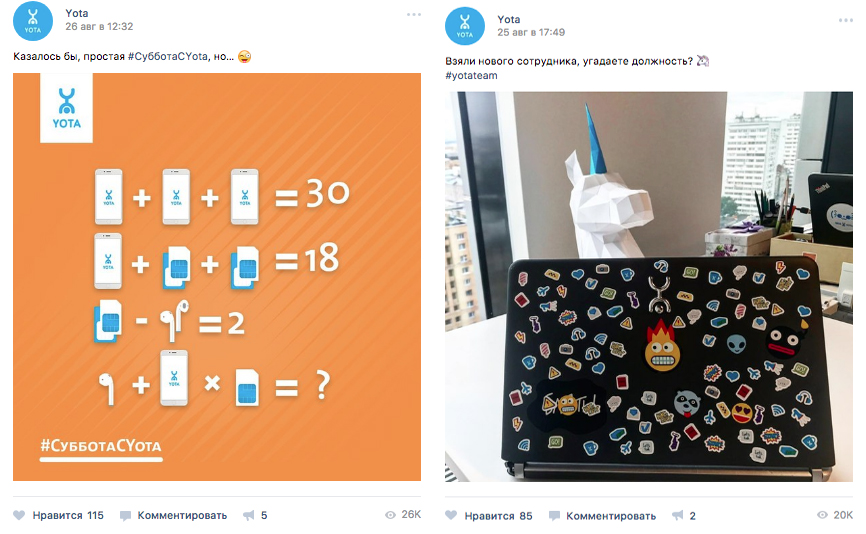Click the 20K views eye icon
866x534 pixels.
(822, 515)
